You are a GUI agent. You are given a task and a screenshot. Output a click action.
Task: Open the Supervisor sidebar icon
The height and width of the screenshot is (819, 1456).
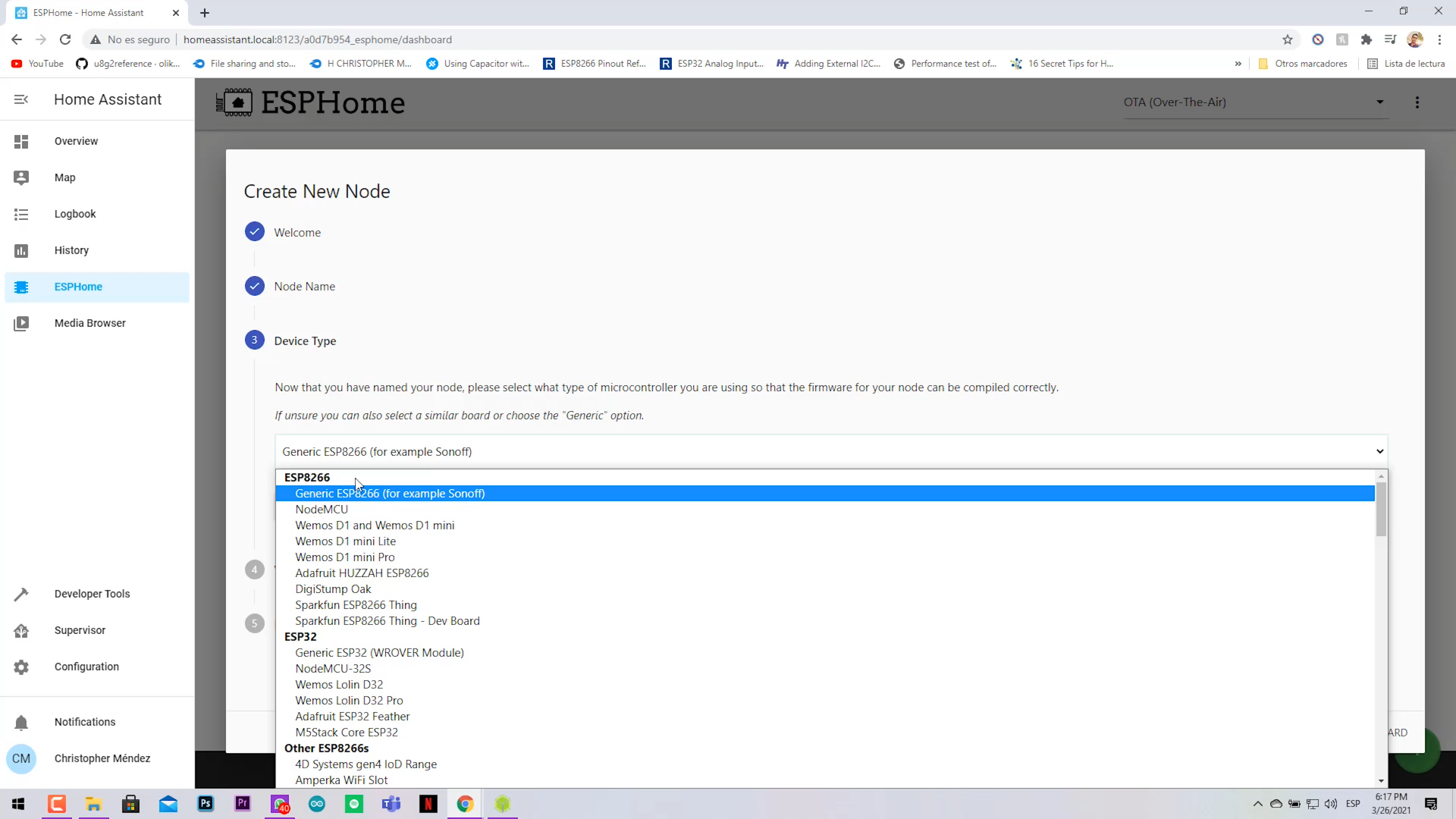pyautogui.click(x=21, y=631)
